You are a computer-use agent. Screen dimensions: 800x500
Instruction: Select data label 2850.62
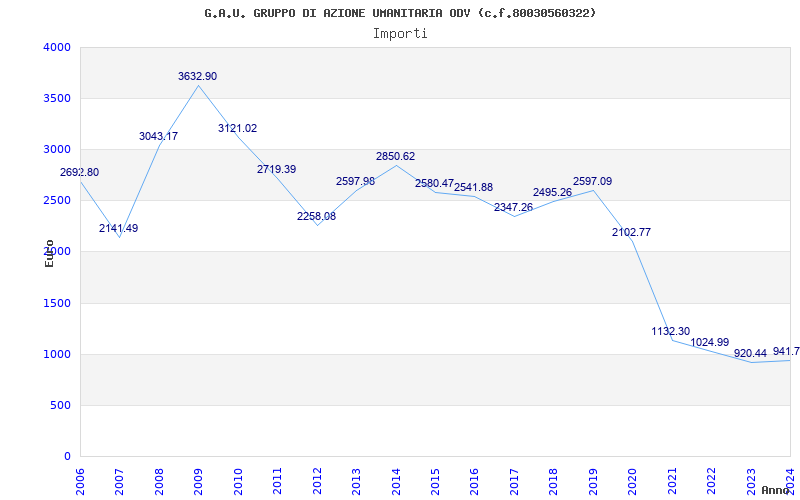coord(396,157)
